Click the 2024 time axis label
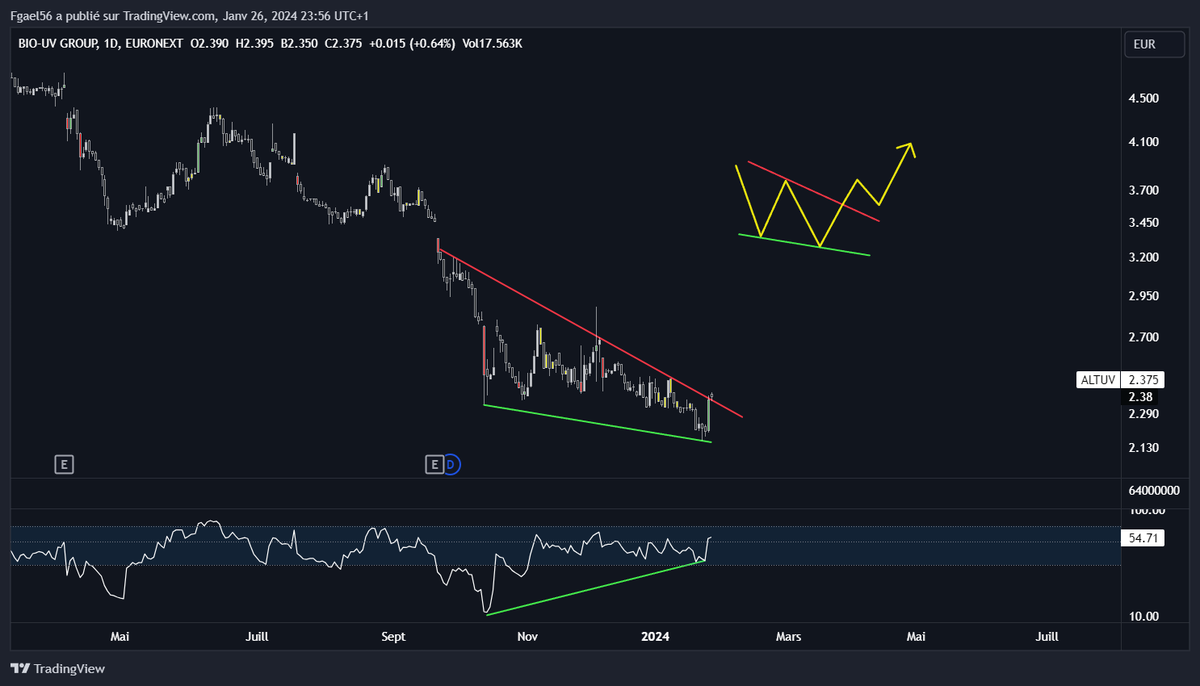 [x=655, y=636]
